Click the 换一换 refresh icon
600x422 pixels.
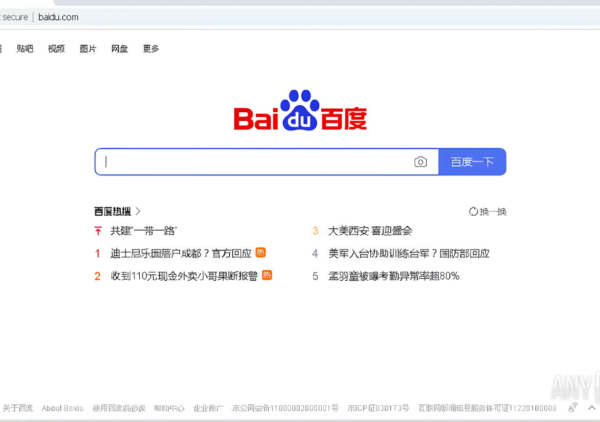point(473,212)
